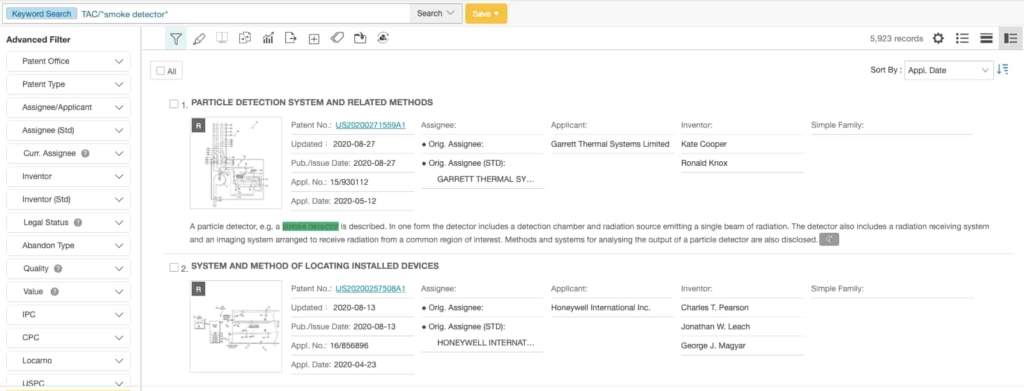Open the statistical analysis chart icon

(268, 39)
